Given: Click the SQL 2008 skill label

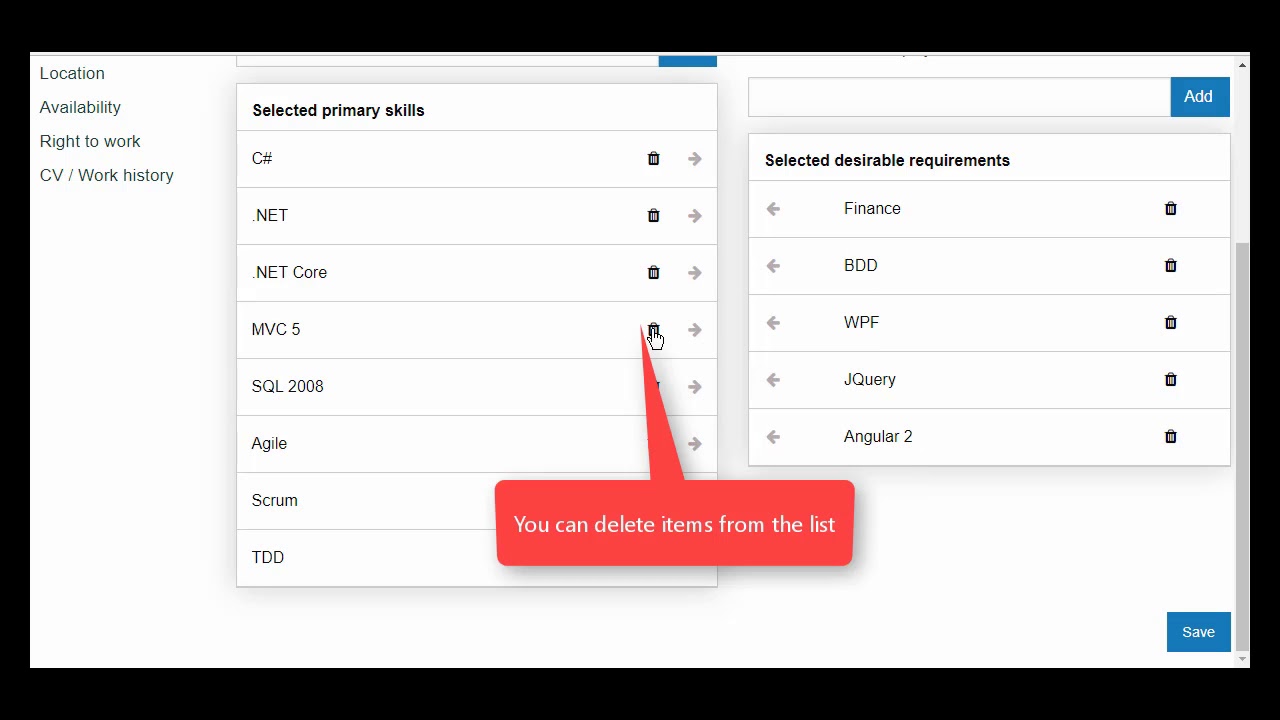Looking at the screenshot, I should click(x=288, y=387).
